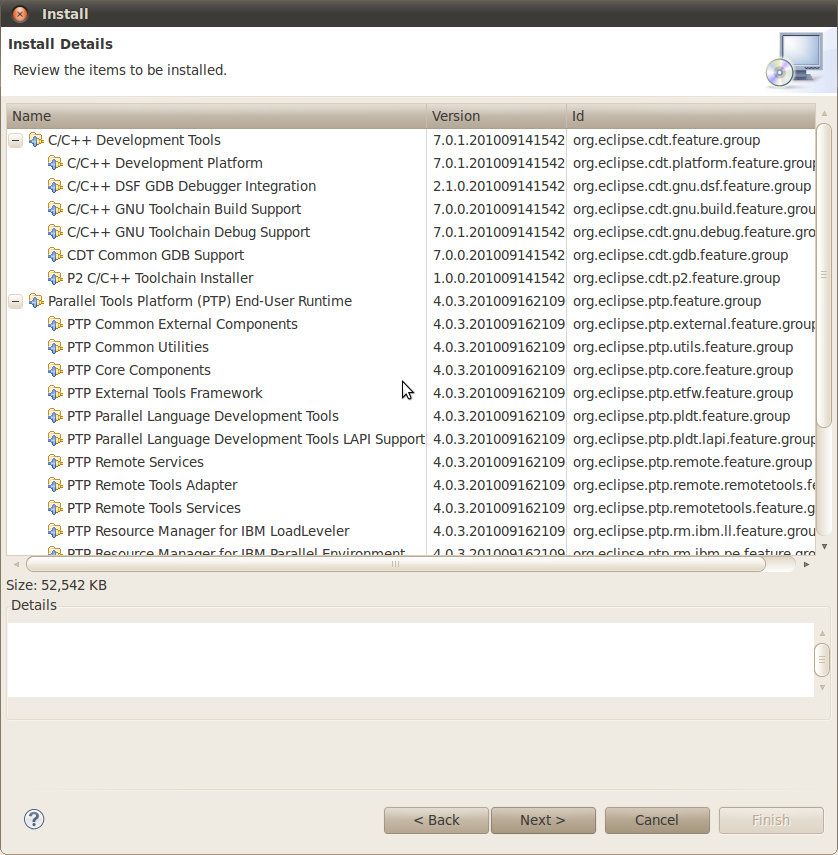Open the help question mark icon
Screen dimensions: 838x855
tap(34, 819)
